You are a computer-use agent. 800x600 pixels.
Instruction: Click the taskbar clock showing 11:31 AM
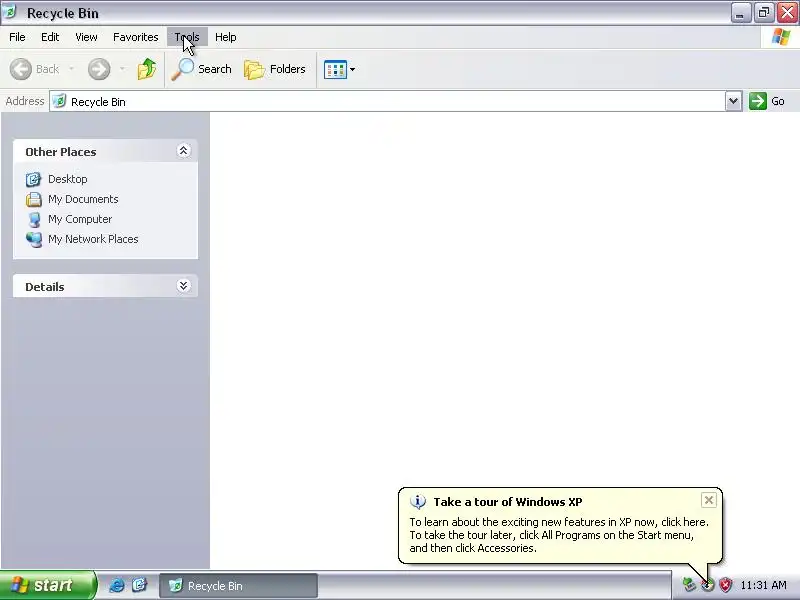[763, 585]
